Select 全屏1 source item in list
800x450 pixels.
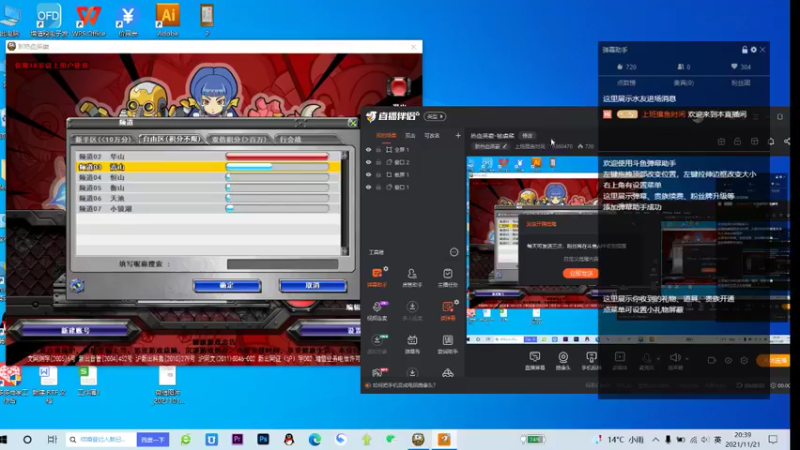398,150
